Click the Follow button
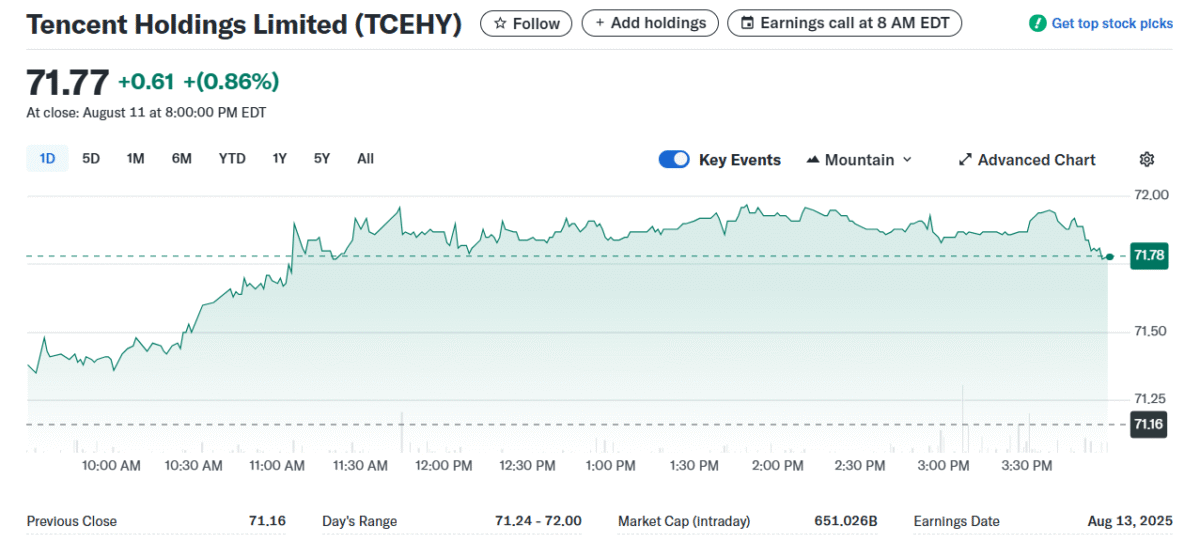 pyautogui.click(x=526, y=23)
